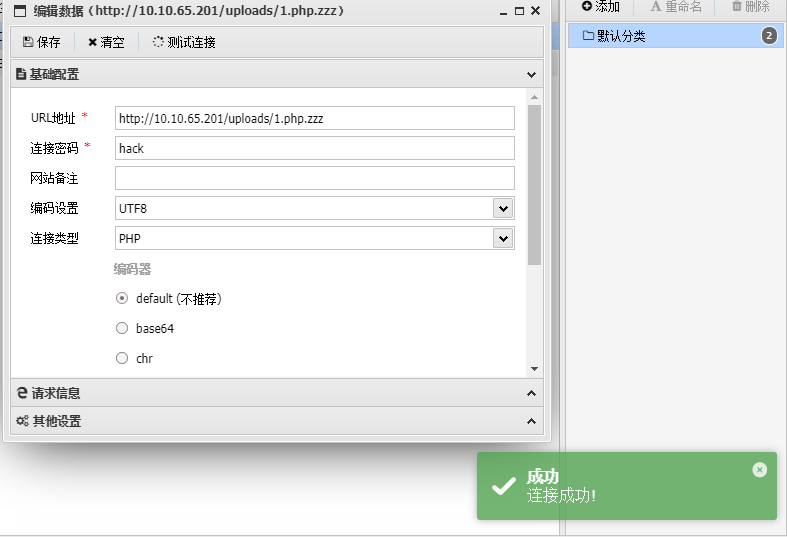Maximize the edit data dialog
787x537 pixels.
[519, 11]
